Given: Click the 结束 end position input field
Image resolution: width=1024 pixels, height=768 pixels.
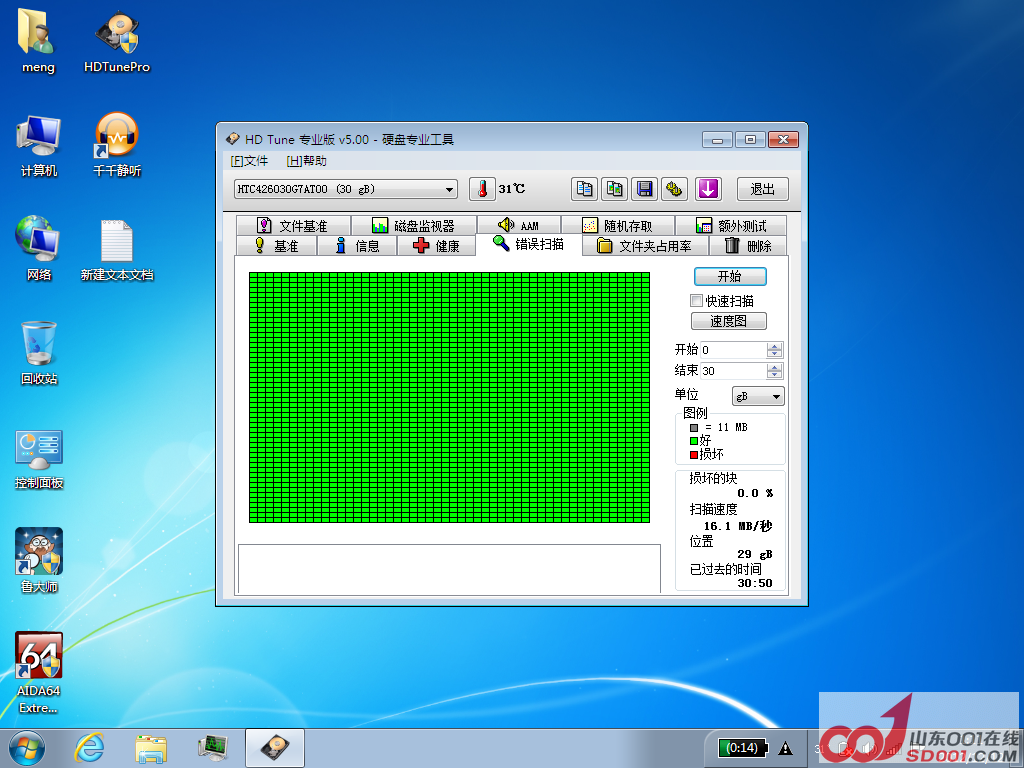Looking at the screenshot, I should coord(733,371).
